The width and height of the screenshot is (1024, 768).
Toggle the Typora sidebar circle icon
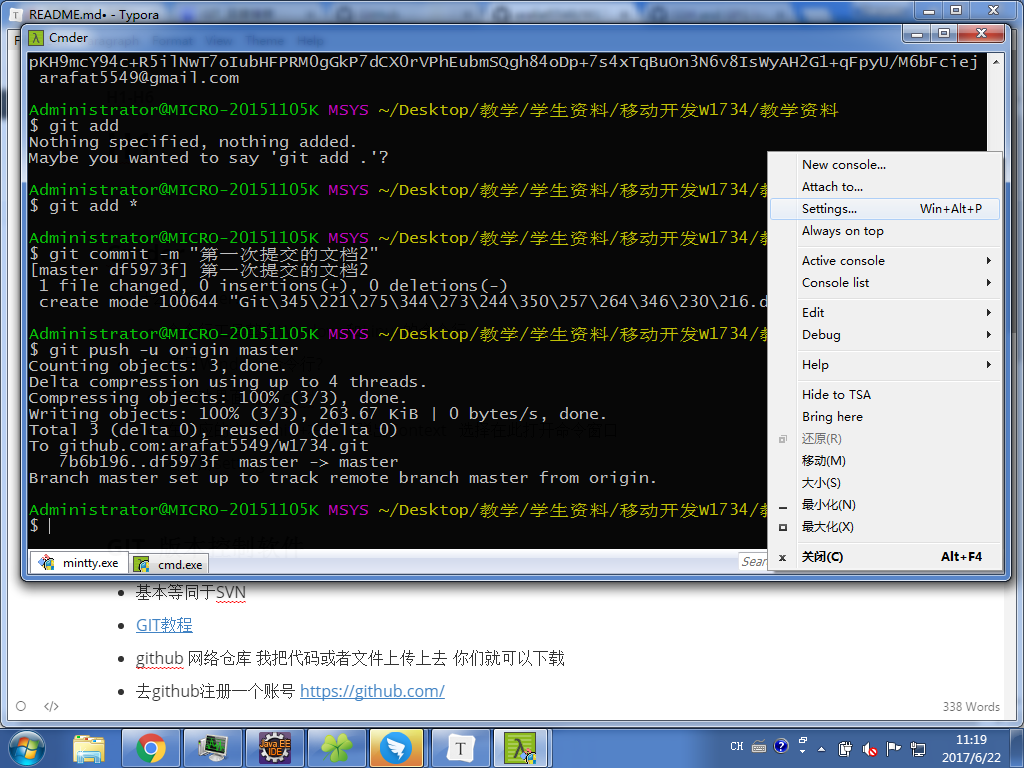21,706
